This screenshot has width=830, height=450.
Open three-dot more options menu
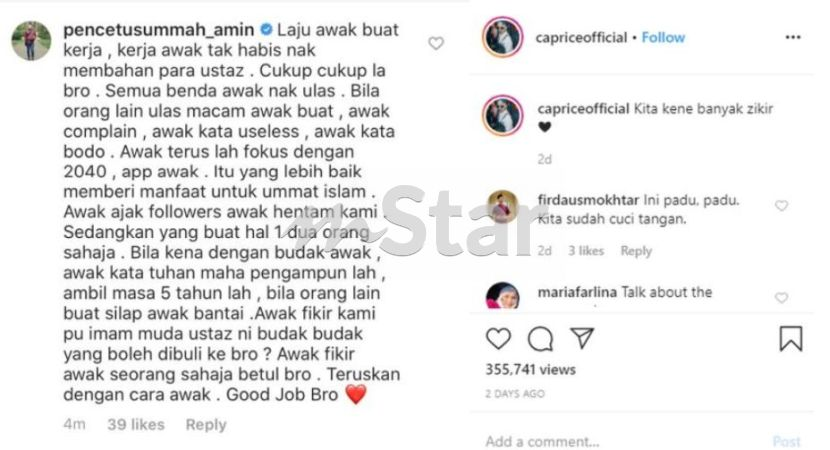pyautogui.click(x=792, y=37)
